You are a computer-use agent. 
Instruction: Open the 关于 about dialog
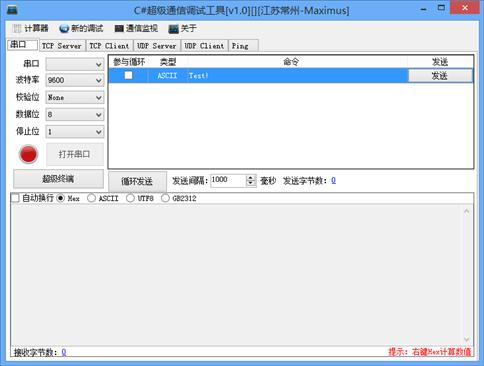coord(182,28)
